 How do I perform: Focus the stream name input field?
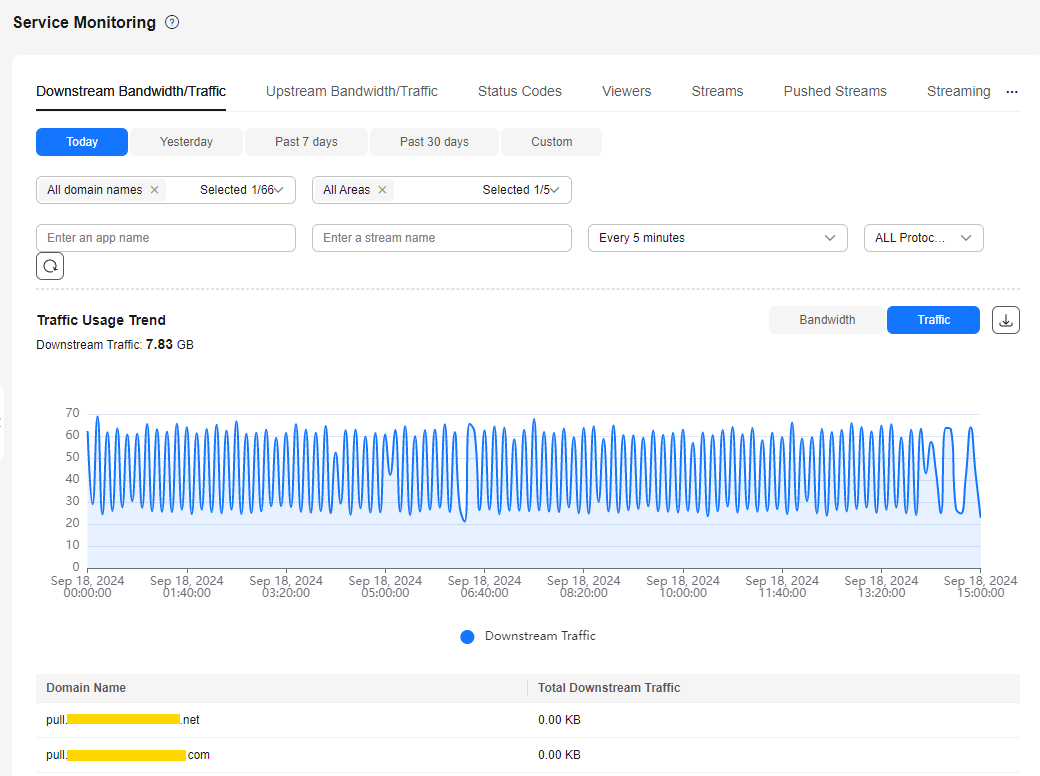click(x=442, y=238)
